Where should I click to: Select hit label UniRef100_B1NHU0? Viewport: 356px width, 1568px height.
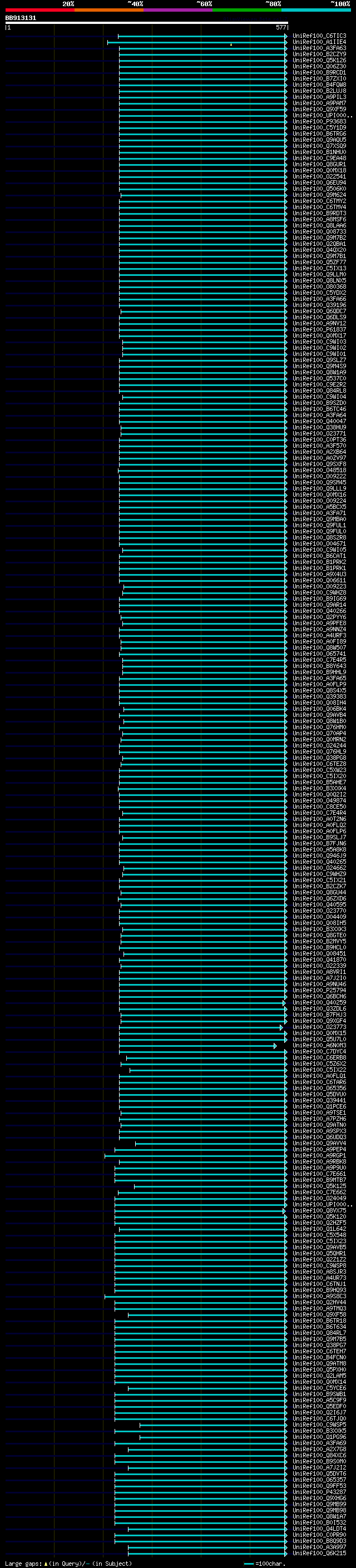click(319, 152)
